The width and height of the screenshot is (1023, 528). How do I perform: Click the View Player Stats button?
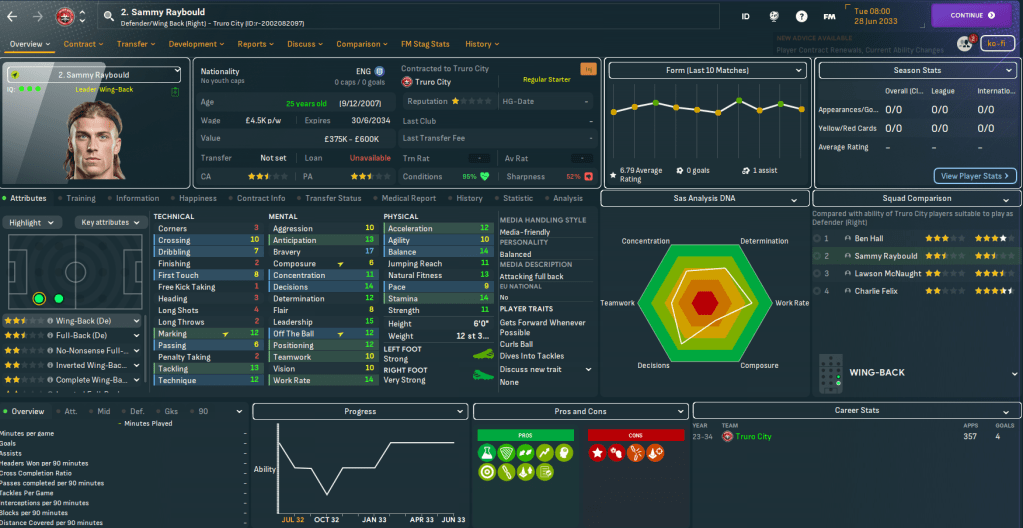click(975, 176)
